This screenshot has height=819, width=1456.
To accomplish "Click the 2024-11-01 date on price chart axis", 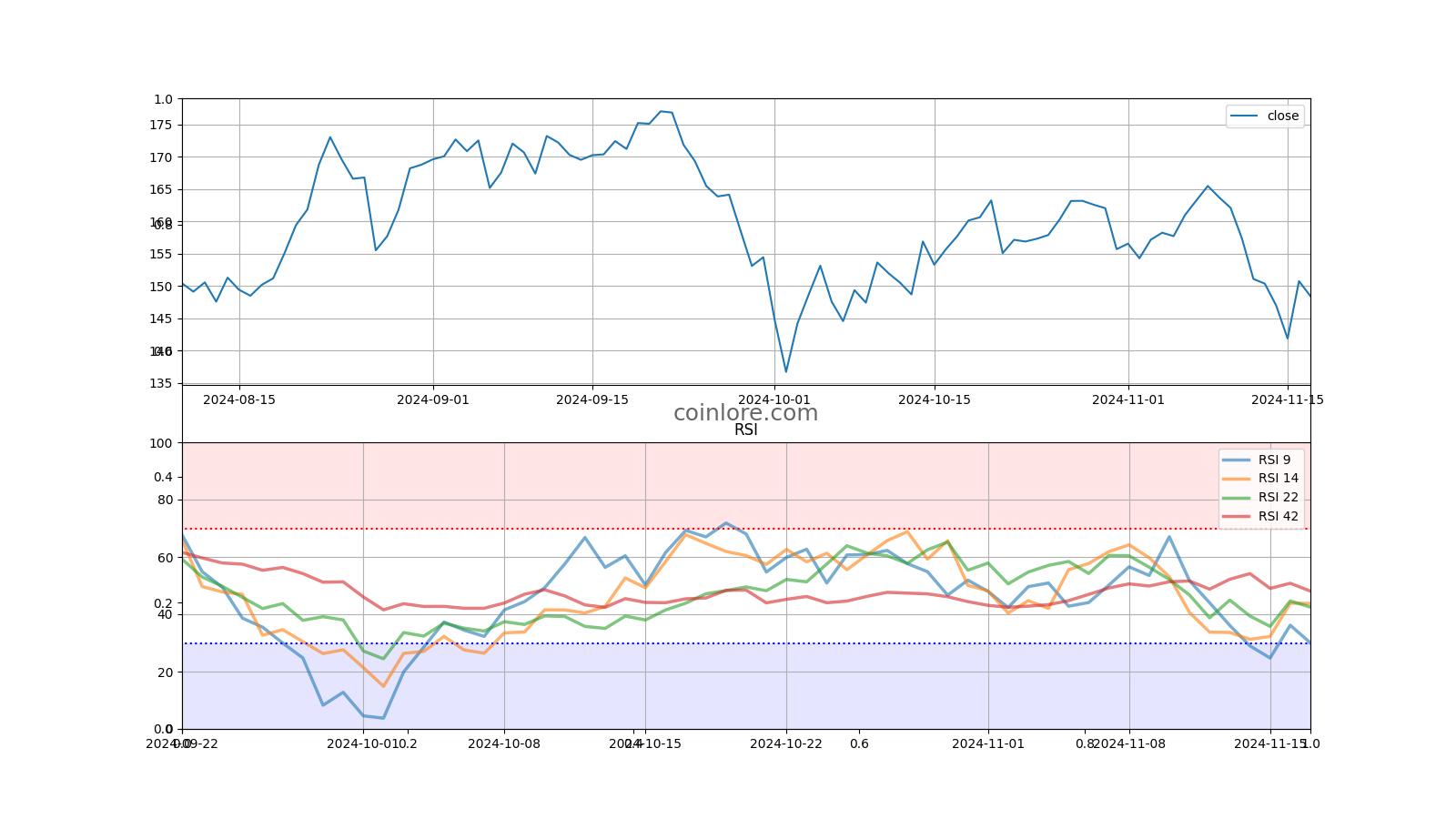I will click(x=1128, y=399).
